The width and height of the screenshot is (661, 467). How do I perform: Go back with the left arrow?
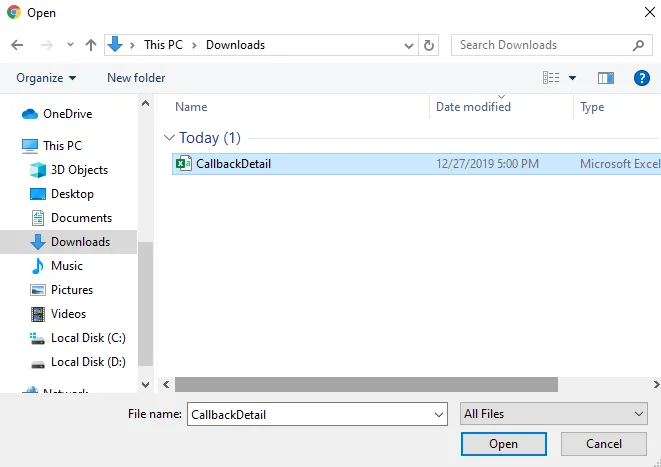17,45
